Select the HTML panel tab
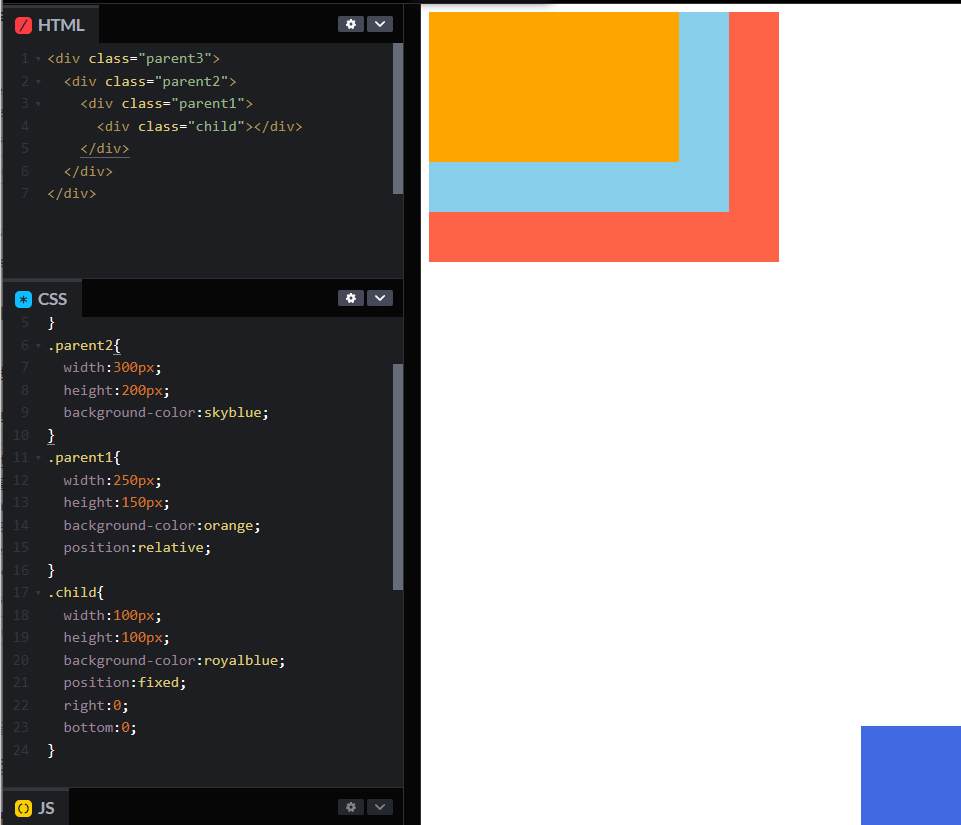Image resolution: width=961 pixels, height=825 pixels. pos(50,25)
